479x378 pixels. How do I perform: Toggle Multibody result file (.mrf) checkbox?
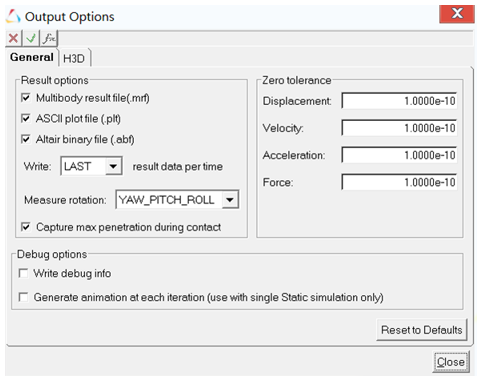(x=26, y=98)
